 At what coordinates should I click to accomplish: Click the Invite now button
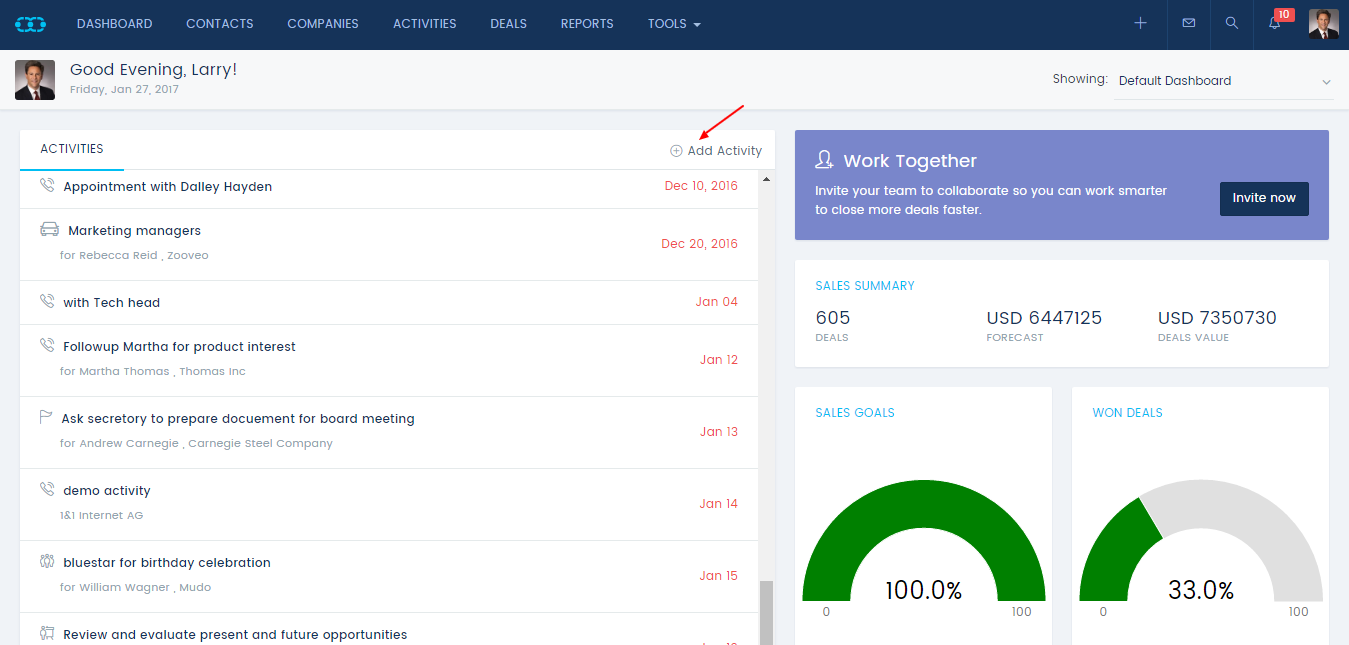click(1264, 198)
